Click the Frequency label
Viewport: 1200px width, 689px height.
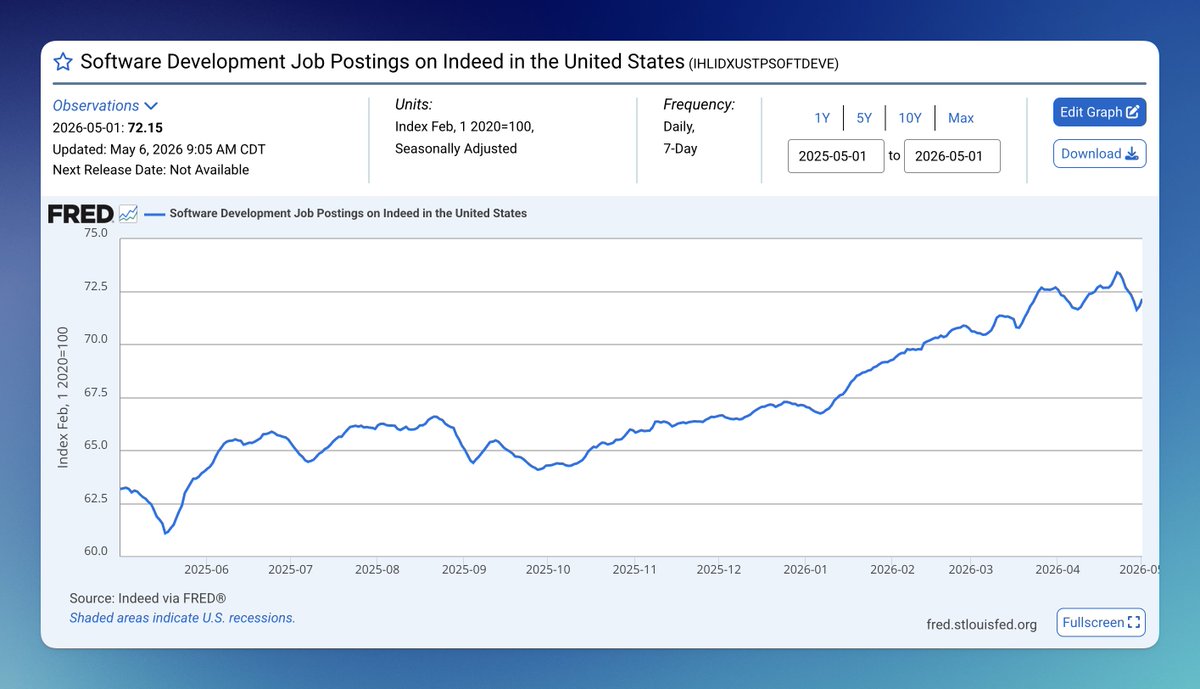[699, 105]
